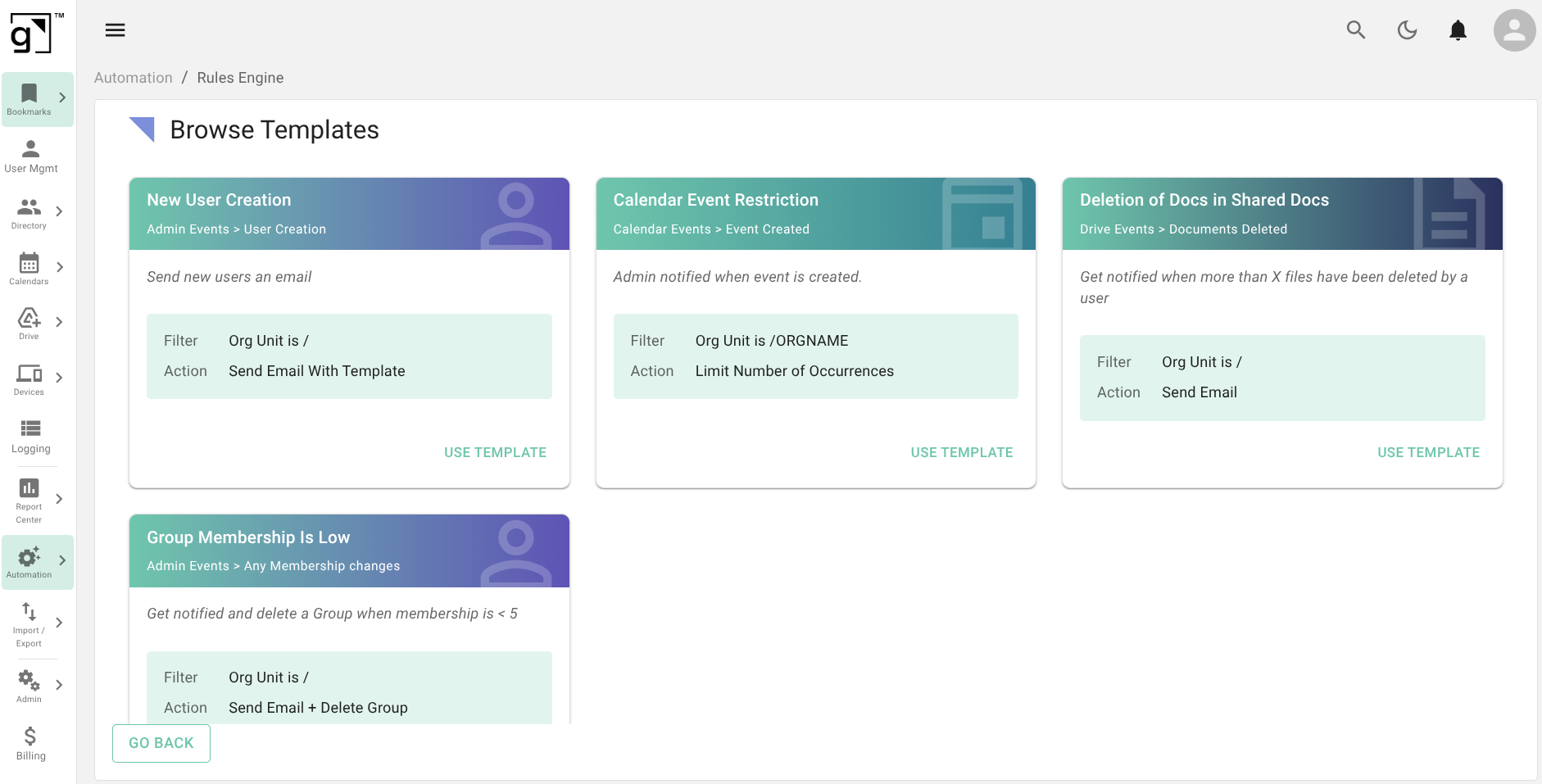The height and width of the screenshot is (784, 1542).
Task: Click the app logo in sidebar
Action: coord(36,33)
